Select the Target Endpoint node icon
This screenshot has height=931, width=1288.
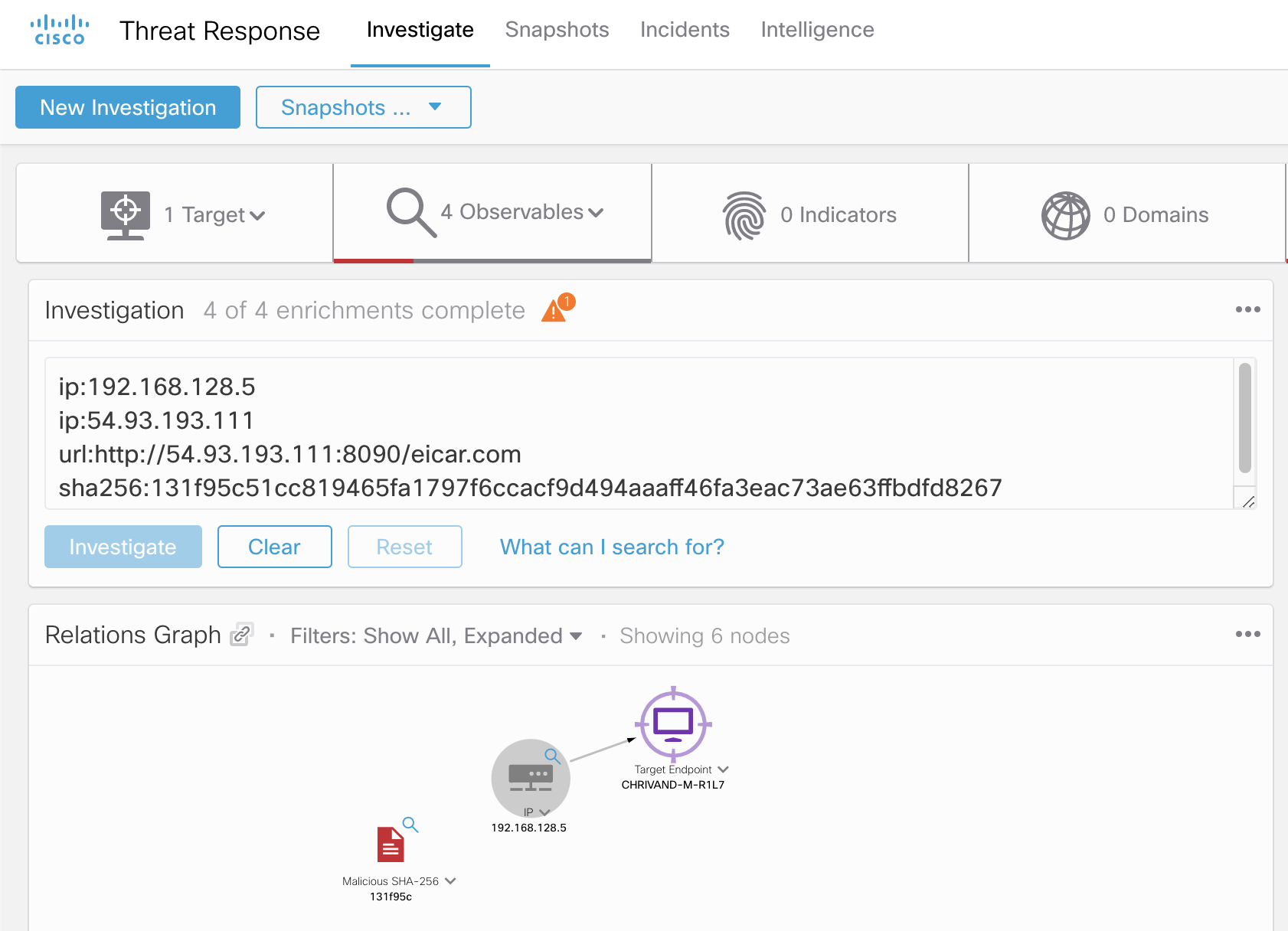[673, 724]
